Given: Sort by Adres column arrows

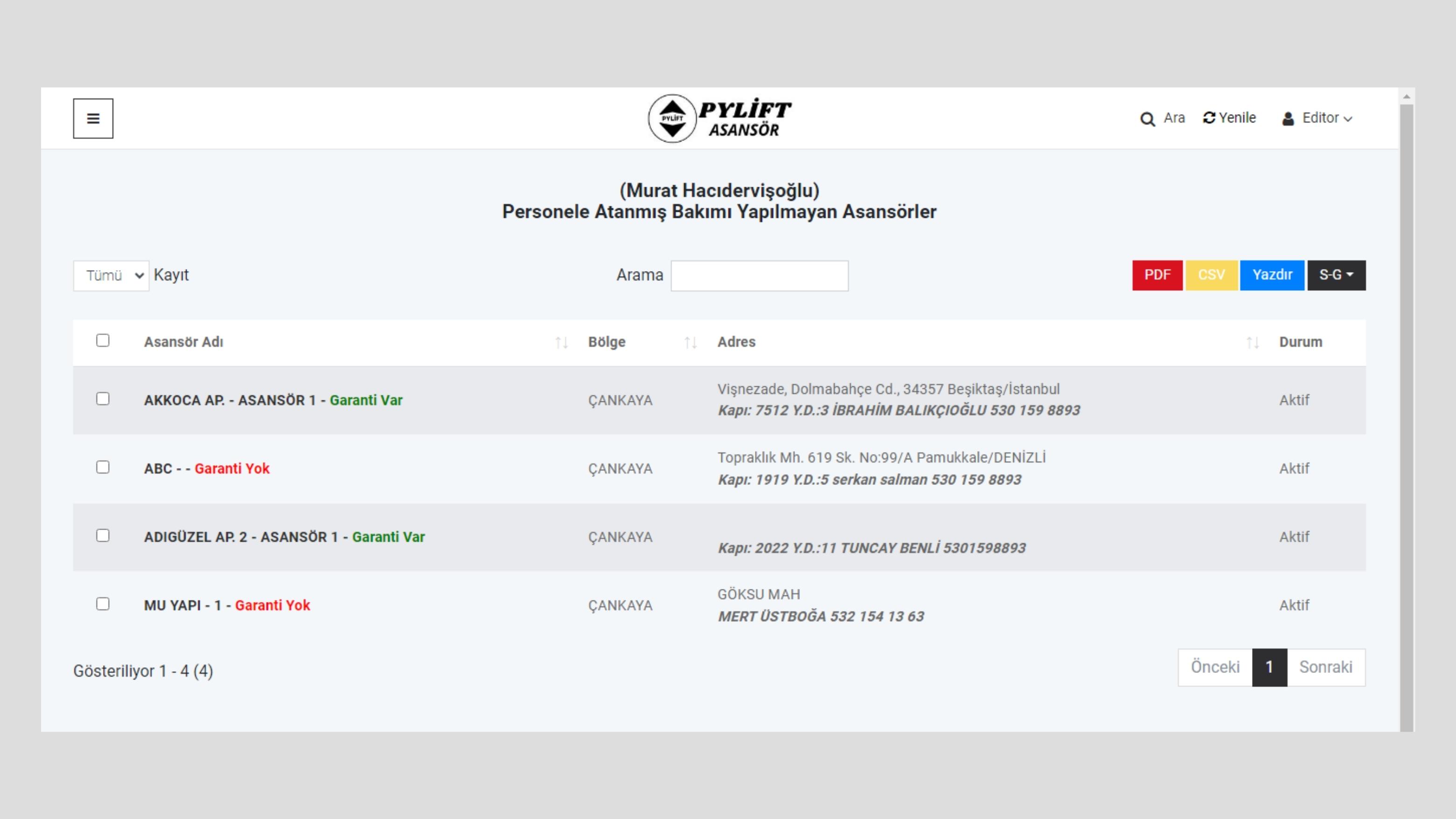Looking at the screenshot, I should pos(1253,343).
